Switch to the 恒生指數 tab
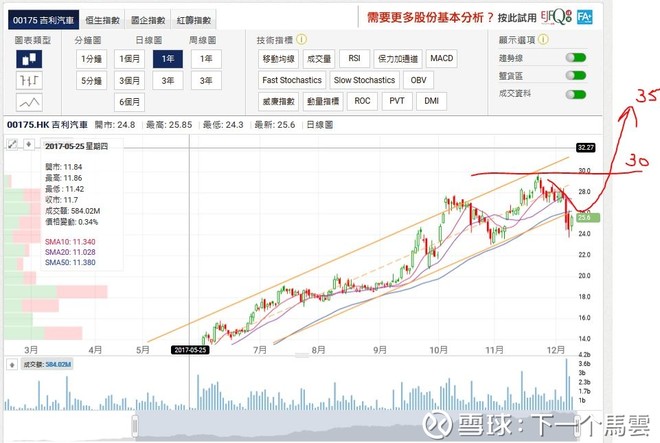 coord(102,20)
